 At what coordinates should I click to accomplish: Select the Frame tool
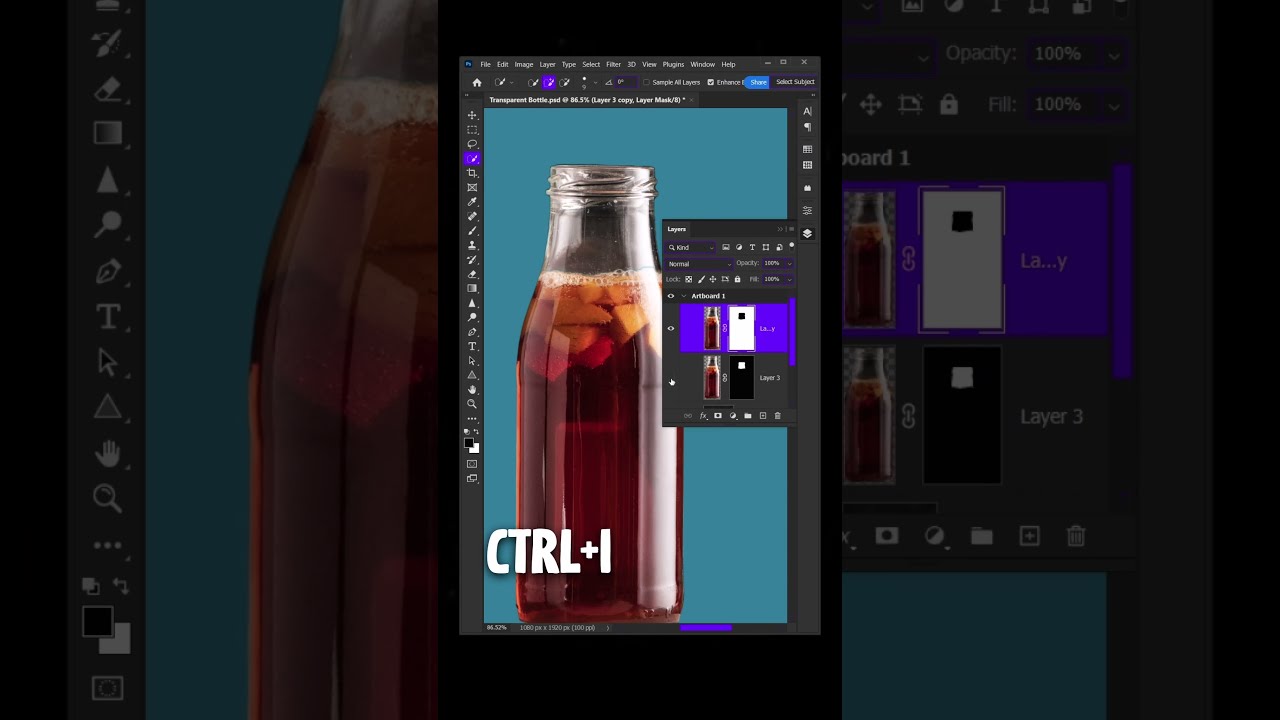coord(472,187)
